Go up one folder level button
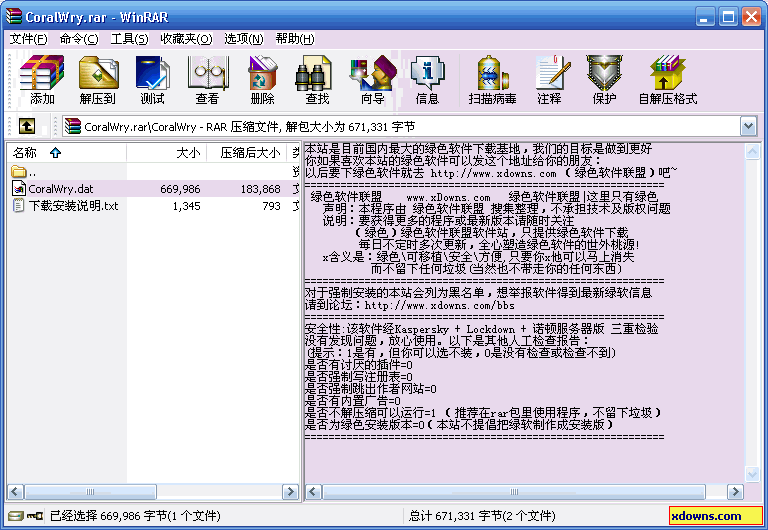Viewport: 768px width, 530px height. [x=27, y=126]
